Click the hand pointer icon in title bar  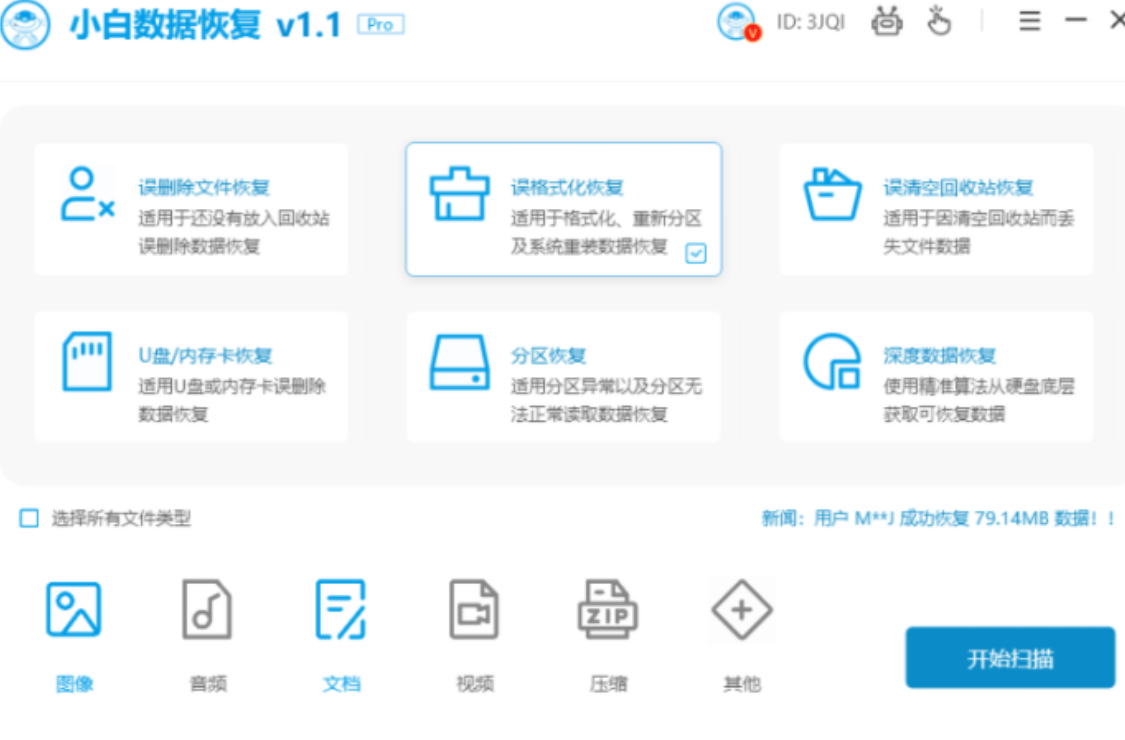coord(938,21)
